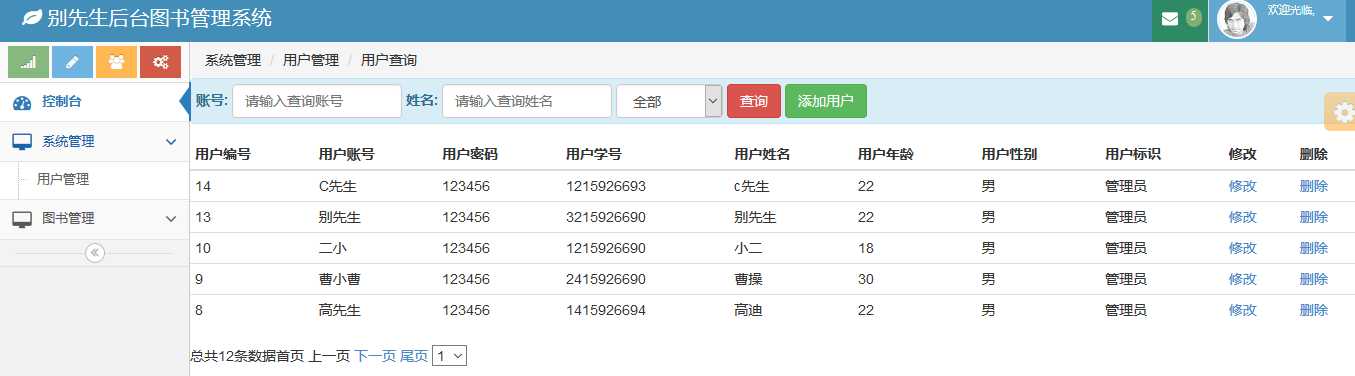Click 首页 in pagination
Viewport: 1355px width, 376px height.
290,356
